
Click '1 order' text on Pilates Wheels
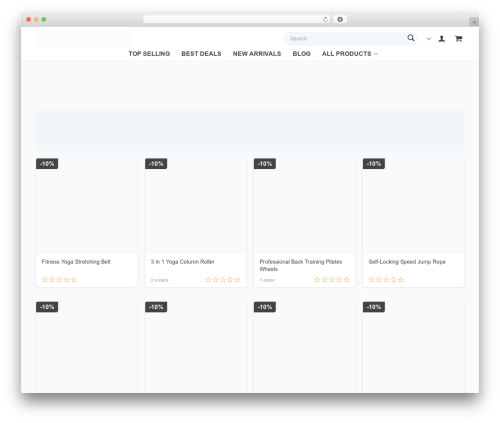click(x=267, y=280)
